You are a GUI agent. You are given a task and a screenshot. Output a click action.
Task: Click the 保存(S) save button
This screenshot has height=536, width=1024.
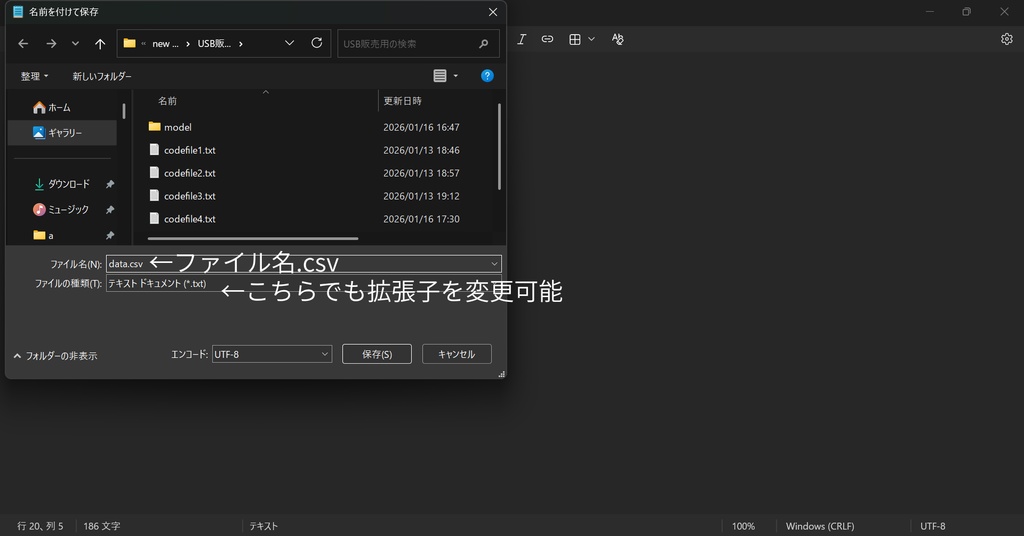pyautogui.click(x=377, y=354)
